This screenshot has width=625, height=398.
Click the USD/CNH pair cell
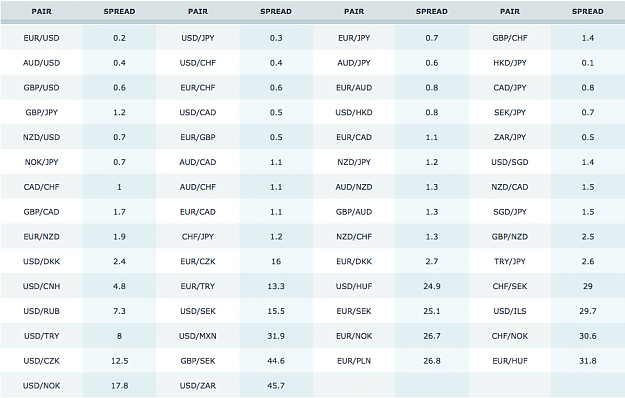(x=41, y=286)
